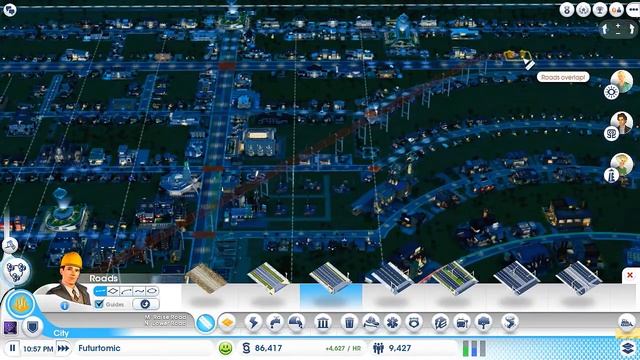
Task: Click the 10:57 PM game clock
Action: point(38,349)
